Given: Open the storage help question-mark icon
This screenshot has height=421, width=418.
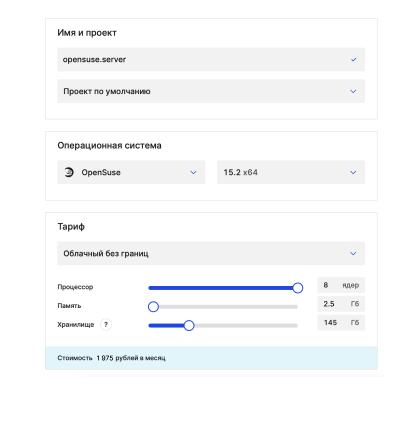Looking at the screenshot, I should [106, 324].
